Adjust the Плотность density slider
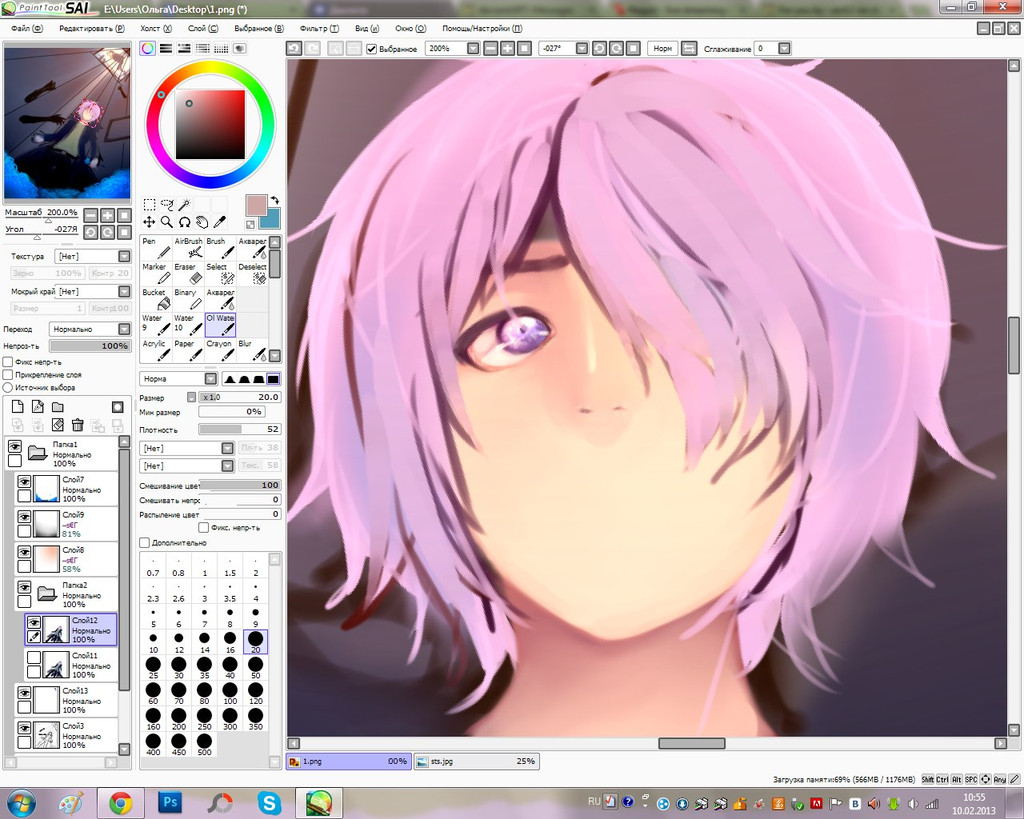Screen dimensions: 1024x819 tap(239, 430)
